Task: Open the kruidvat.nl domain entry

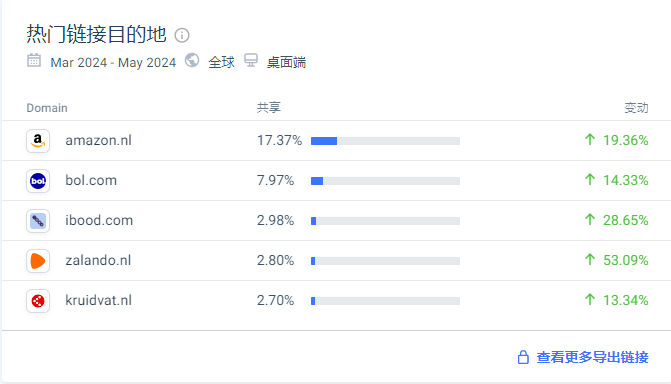Action: point(98,301)
